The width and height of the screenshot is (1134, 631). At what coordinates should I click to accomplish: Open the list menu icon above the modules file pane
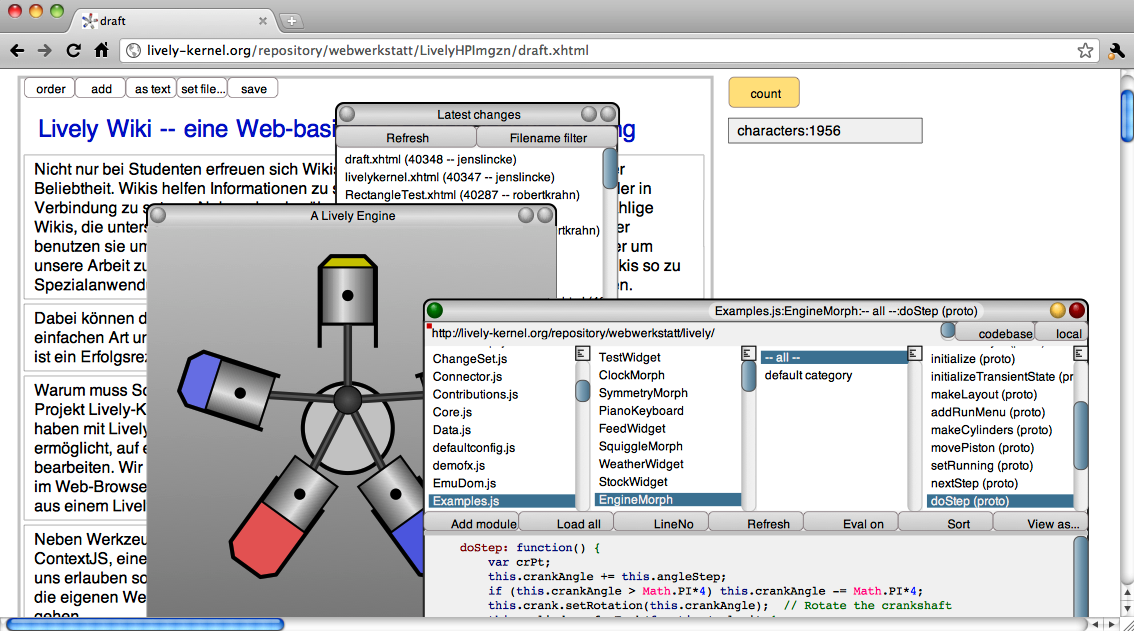(582, 353)
